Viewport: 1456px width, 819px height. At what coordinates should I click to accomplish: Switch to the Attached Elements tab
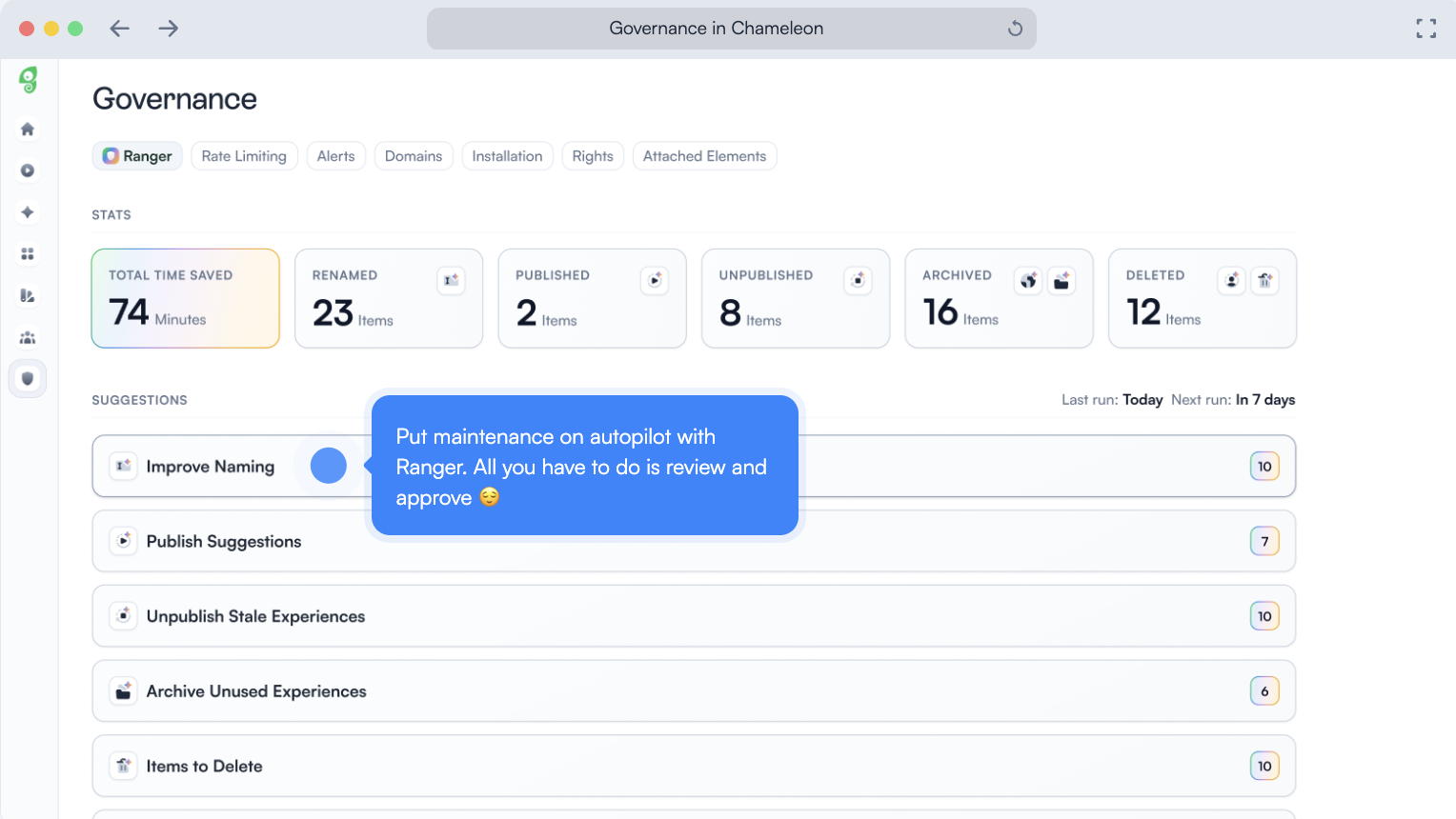pyautogui.click(x=704, y=156)
